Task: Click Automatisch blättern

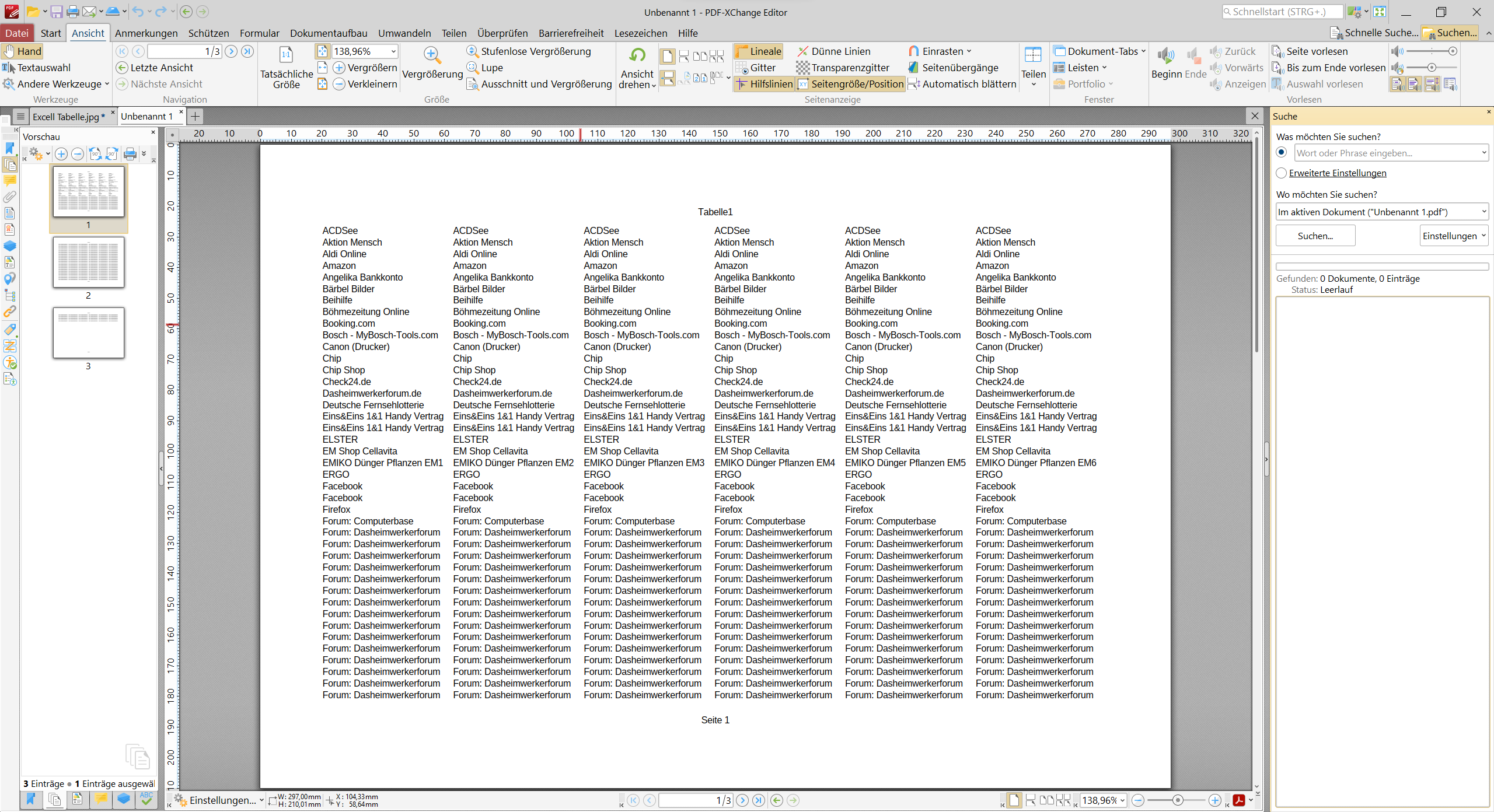Action: pyautogui.click(x=962, y=84)
